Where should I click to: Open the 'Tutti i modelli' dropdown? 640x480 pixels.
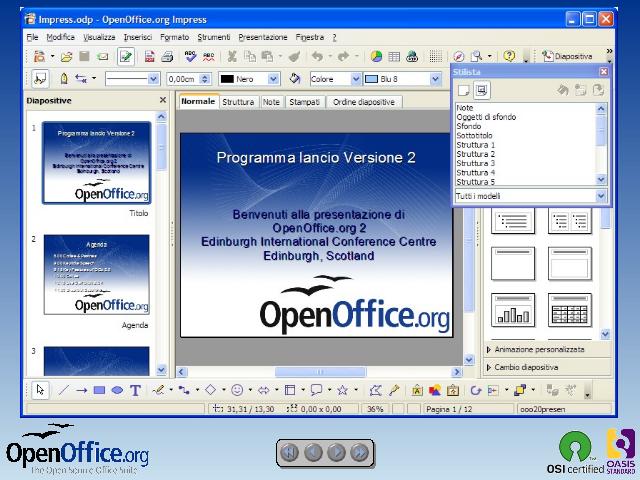(x=601, y=196)
